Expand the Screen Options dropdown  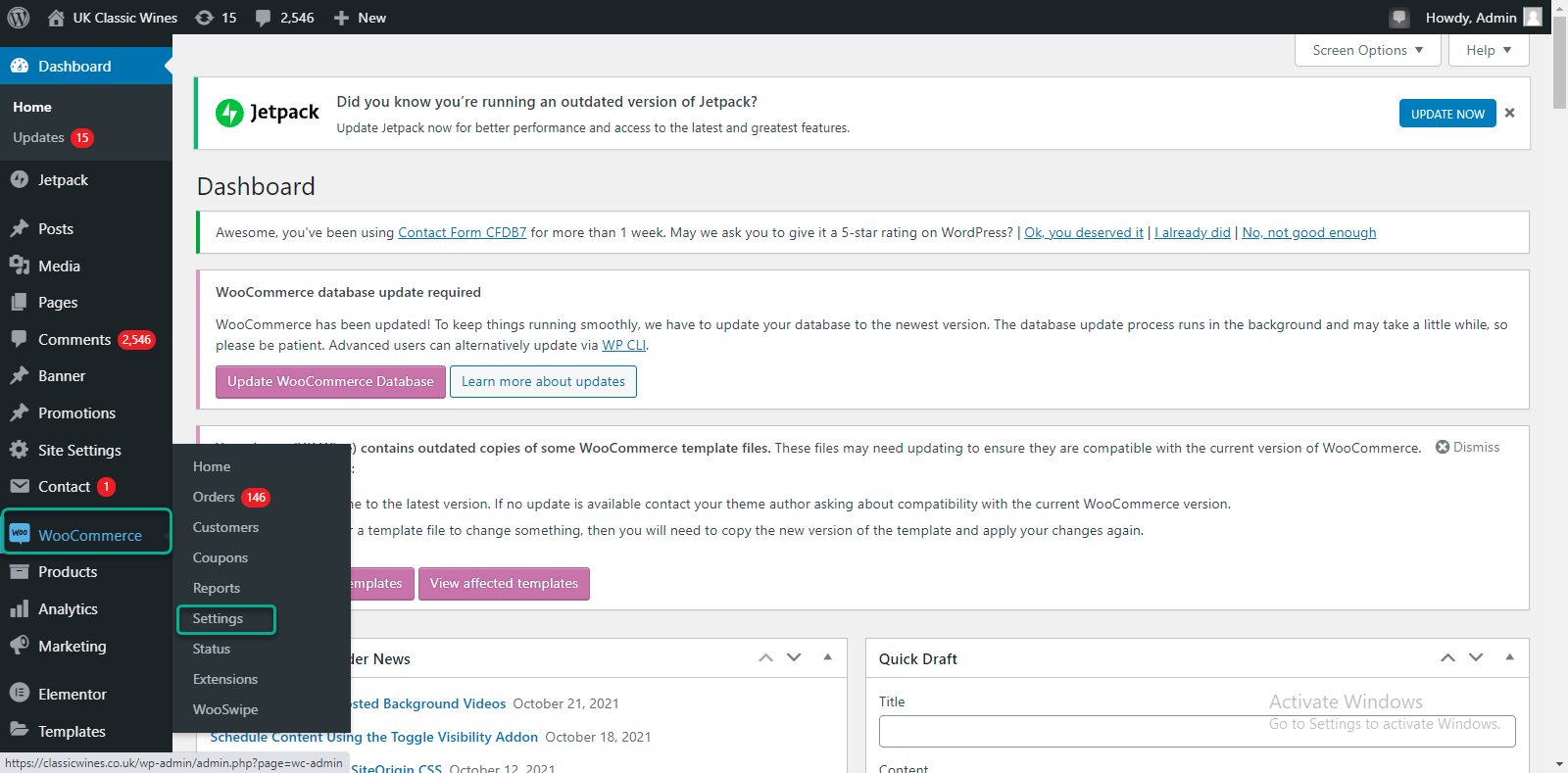(x=1368, y=50)
